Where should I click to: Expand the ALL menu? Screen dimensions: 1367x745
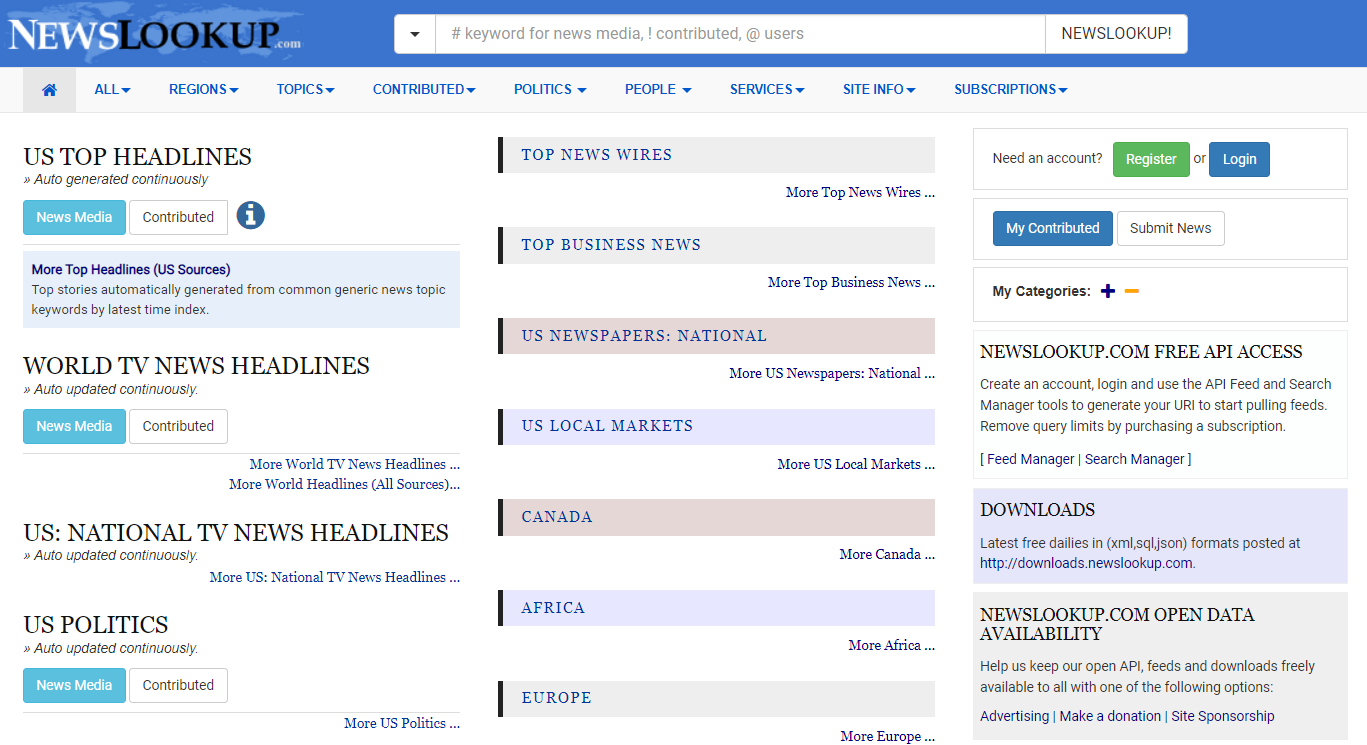[112, 89]
